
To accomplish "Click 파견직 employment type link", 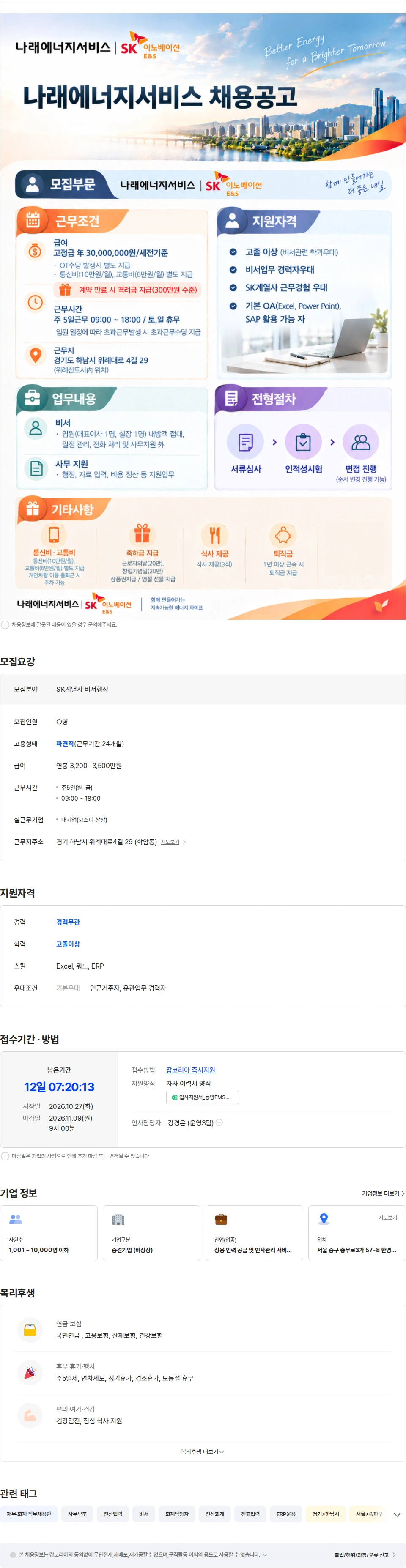I will click(x=65, y=744).
